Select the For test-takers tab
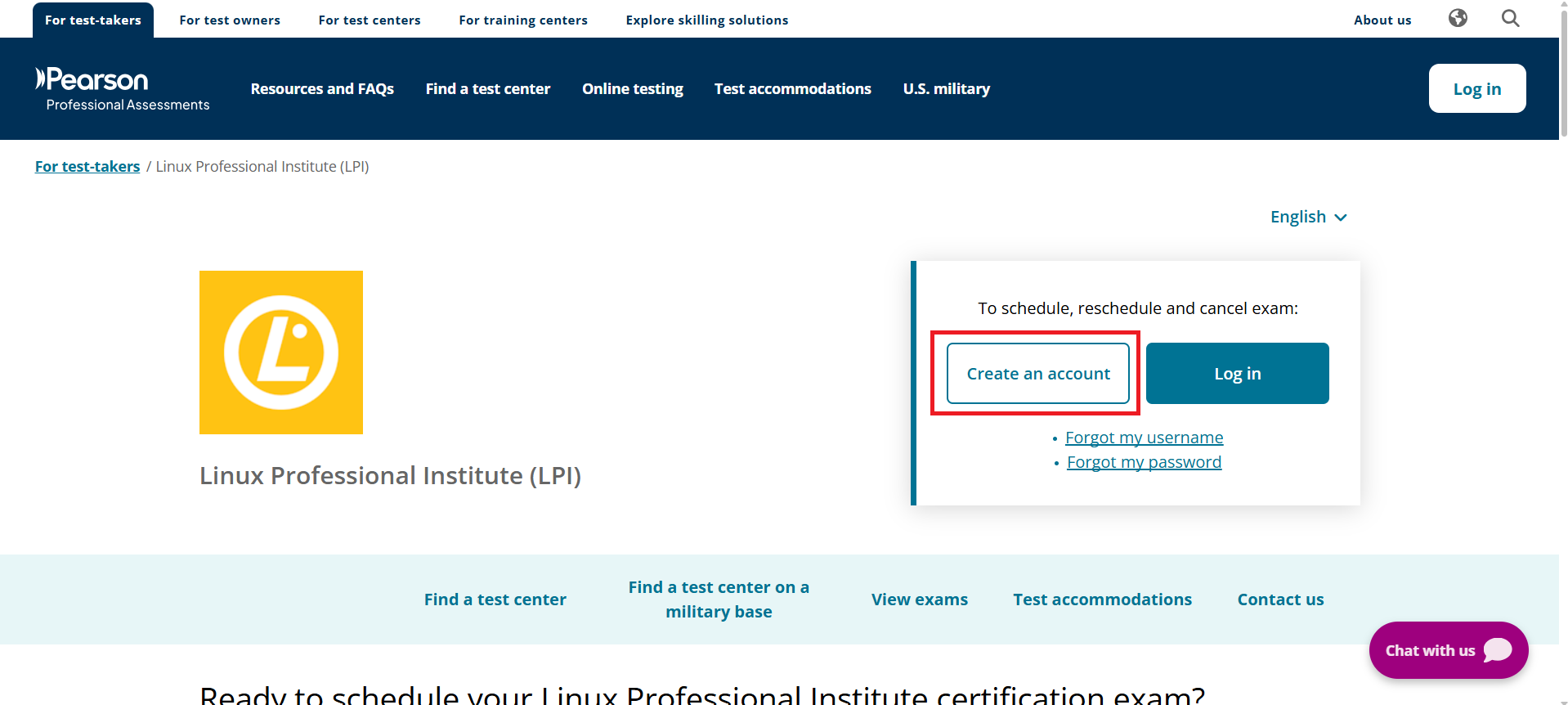This screenshot has width=1568, height=705. [x=93, y=20]
